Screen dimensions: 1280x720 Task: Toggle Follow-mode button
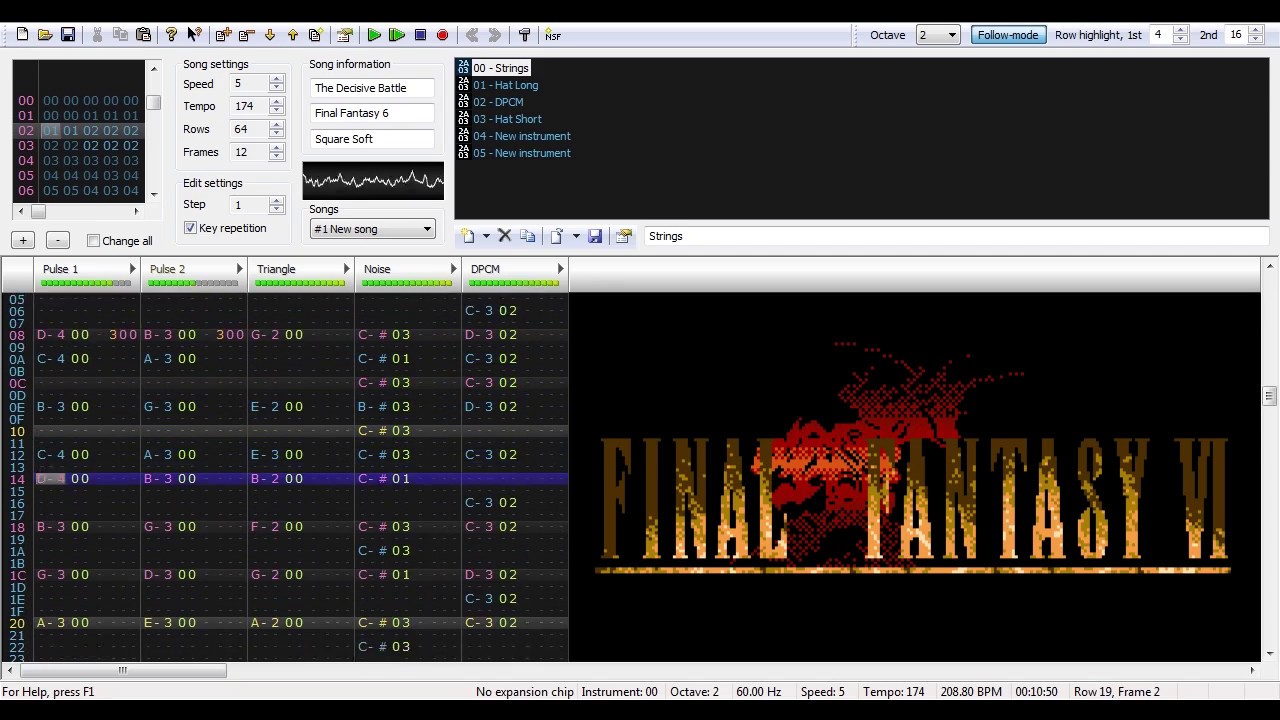pyautogui.click(x=1008, y=35)
